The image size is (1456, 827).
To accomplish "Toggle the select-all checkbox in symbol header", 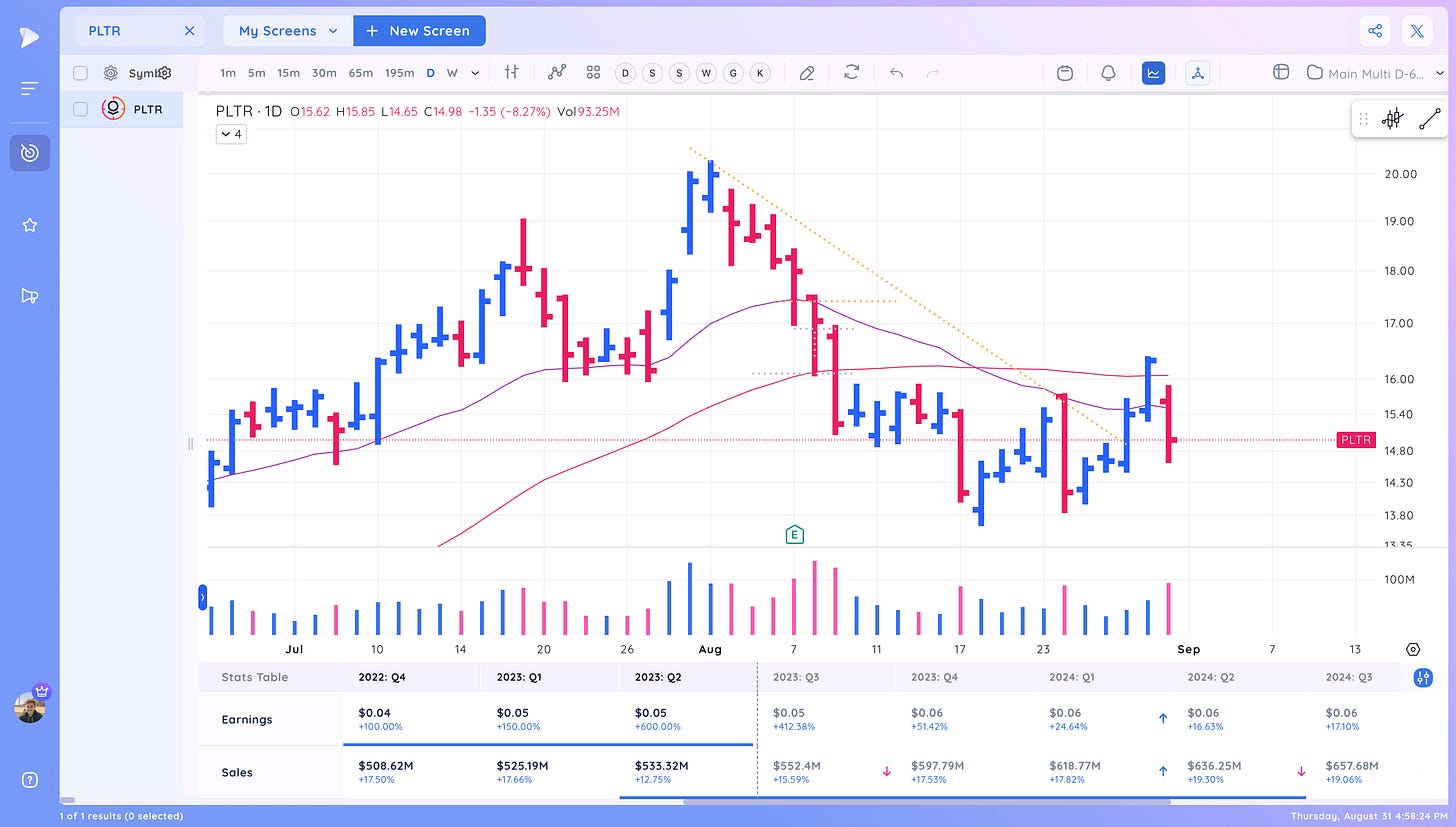I will point(80,73).
